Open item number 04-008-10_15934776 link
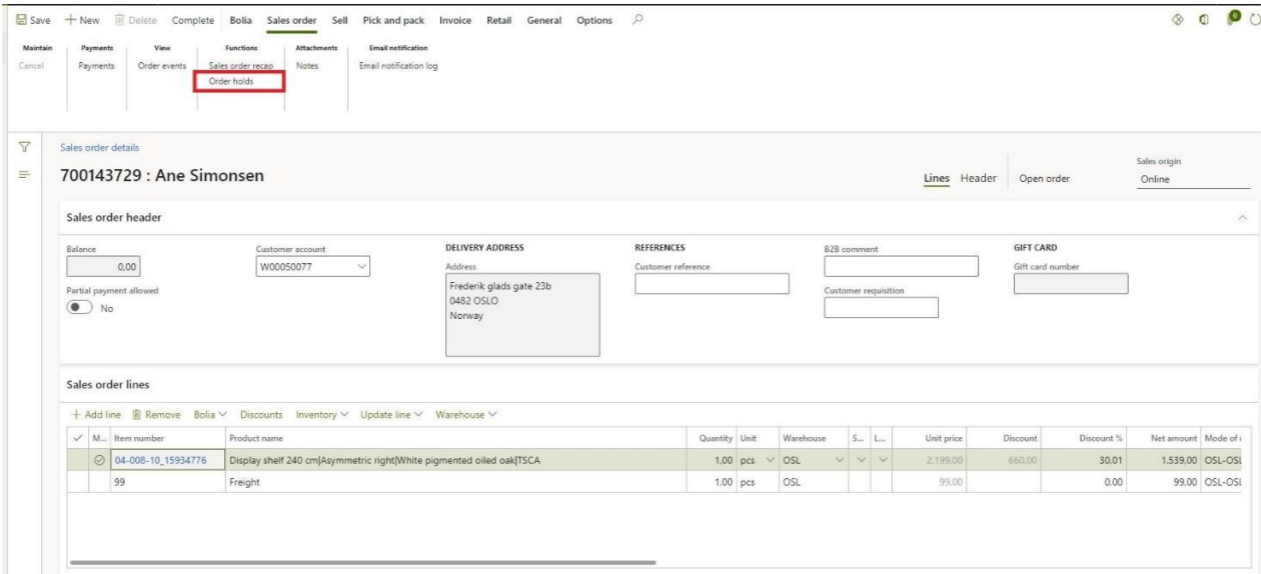Screen dimensions: 1261x574 click(160, 460)
